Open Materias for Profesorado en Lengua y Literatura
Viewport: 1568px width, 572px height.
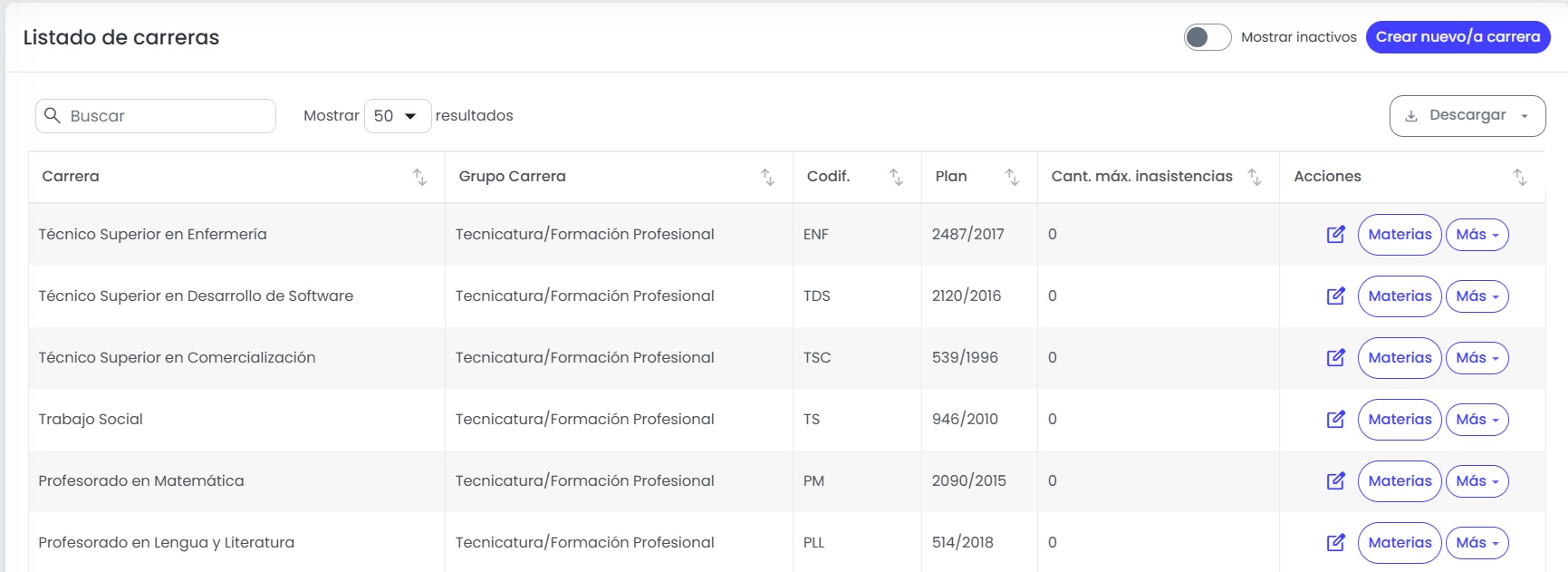[x=1400, y=543]
